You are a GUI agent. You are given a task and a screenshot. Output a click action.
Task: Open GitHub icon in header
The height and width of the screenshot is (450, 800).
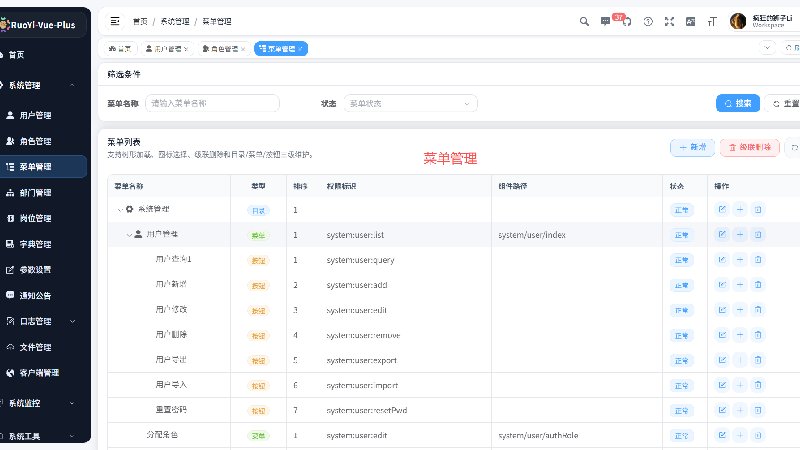click(627, 21)
